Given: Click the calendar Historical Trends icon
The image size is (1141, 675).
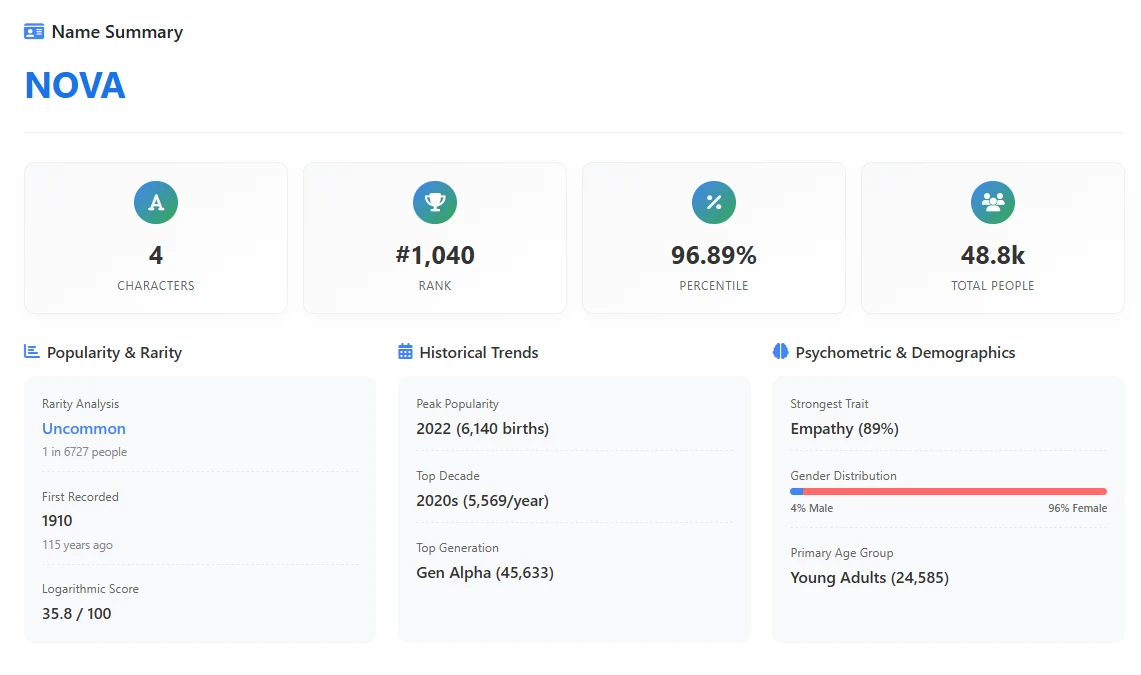Looking at the screenshot, I should [405, 352].
